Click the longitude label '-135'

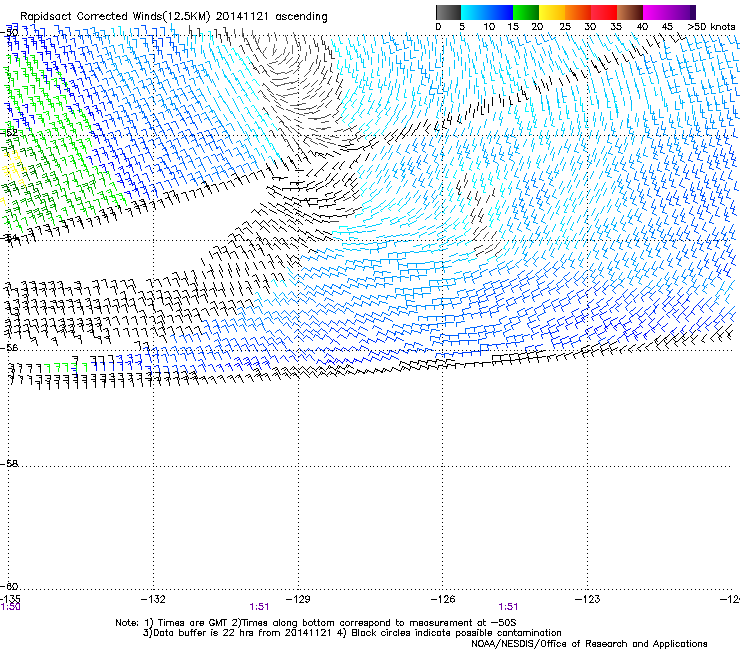10,599
